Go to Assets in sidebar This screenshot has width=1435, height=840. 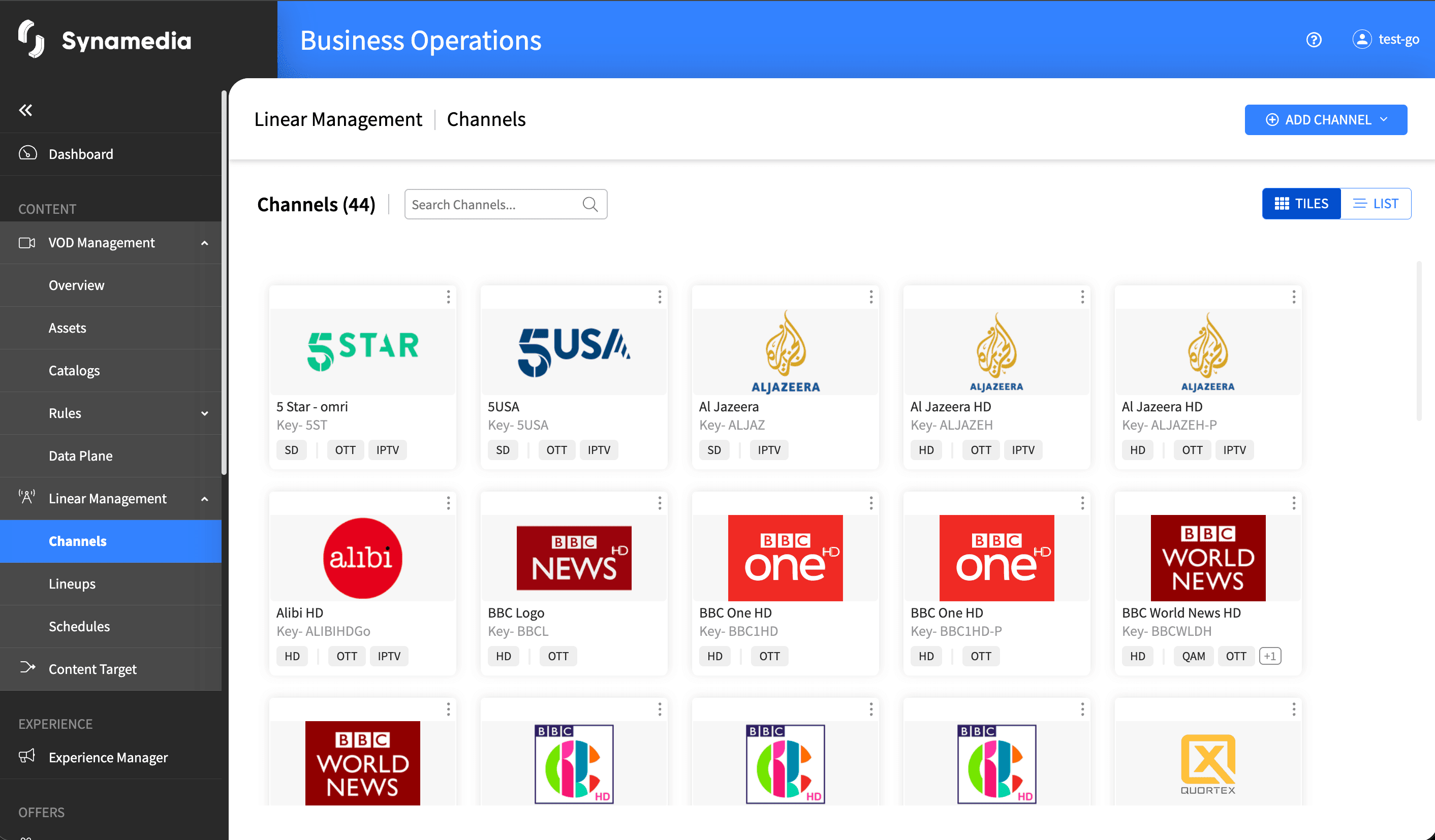click(x=111, y=328)
